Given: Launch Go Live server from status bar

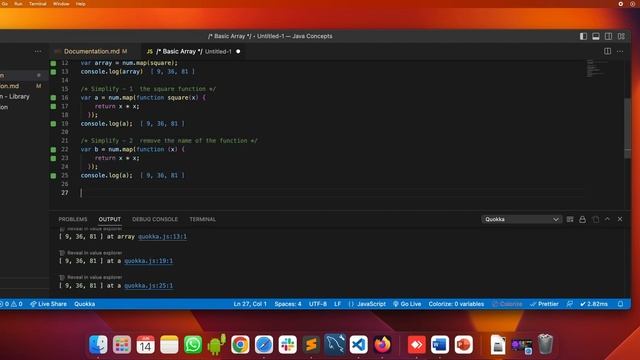Looking at the screenshot, I should pyautogui.click(x=407, y=304).
